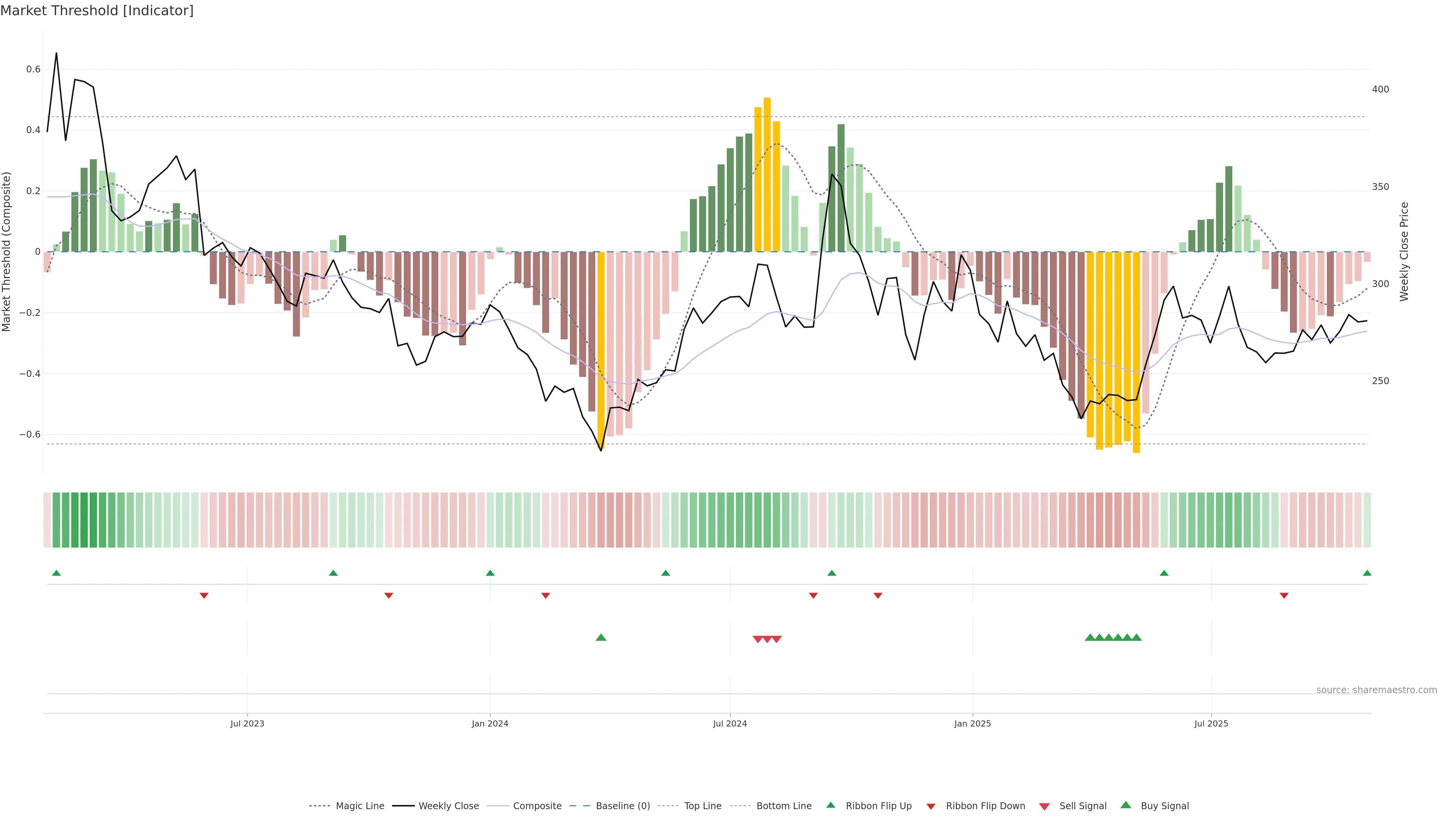Select the red ribbon flip down marker after Jul 2025
The image size is (1456, 819).
[x=1284, y=596]
